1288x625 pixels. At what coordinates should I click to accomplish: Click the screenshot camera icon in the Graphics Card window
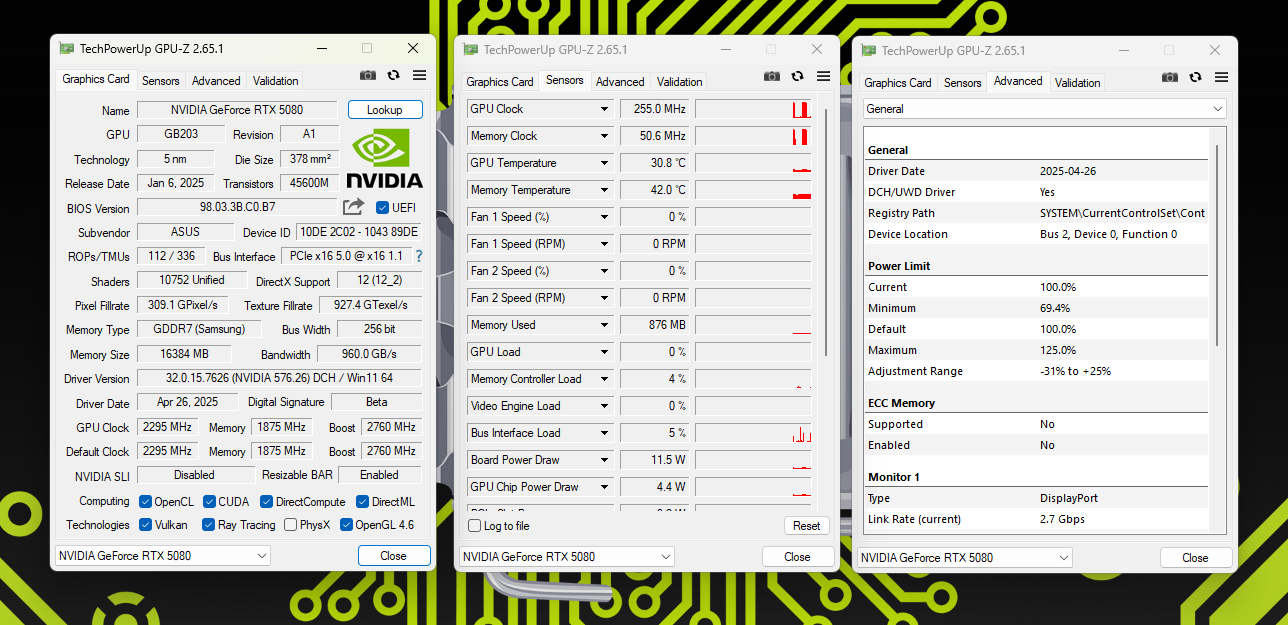[x=368, y=75]
